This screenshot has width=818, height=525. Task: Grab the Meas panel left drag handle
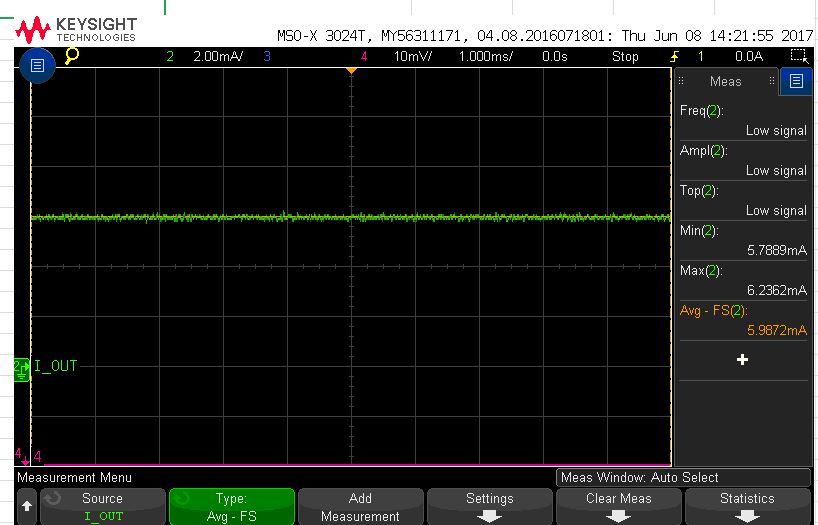681,81
